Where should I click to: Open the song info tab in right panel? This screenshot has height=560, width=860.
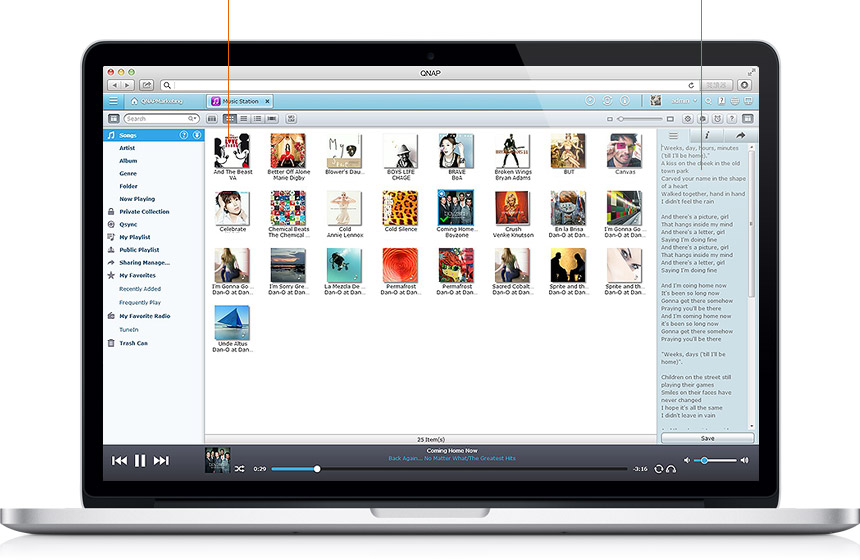(x=707, y=135)
